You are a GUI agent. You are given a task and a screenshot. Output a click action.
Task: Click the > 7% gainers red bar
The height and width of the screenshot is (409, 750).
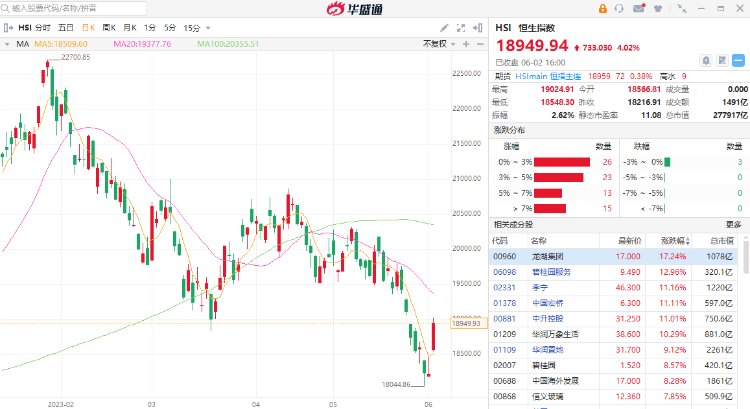pyautogui.click(x=550, y=209)
